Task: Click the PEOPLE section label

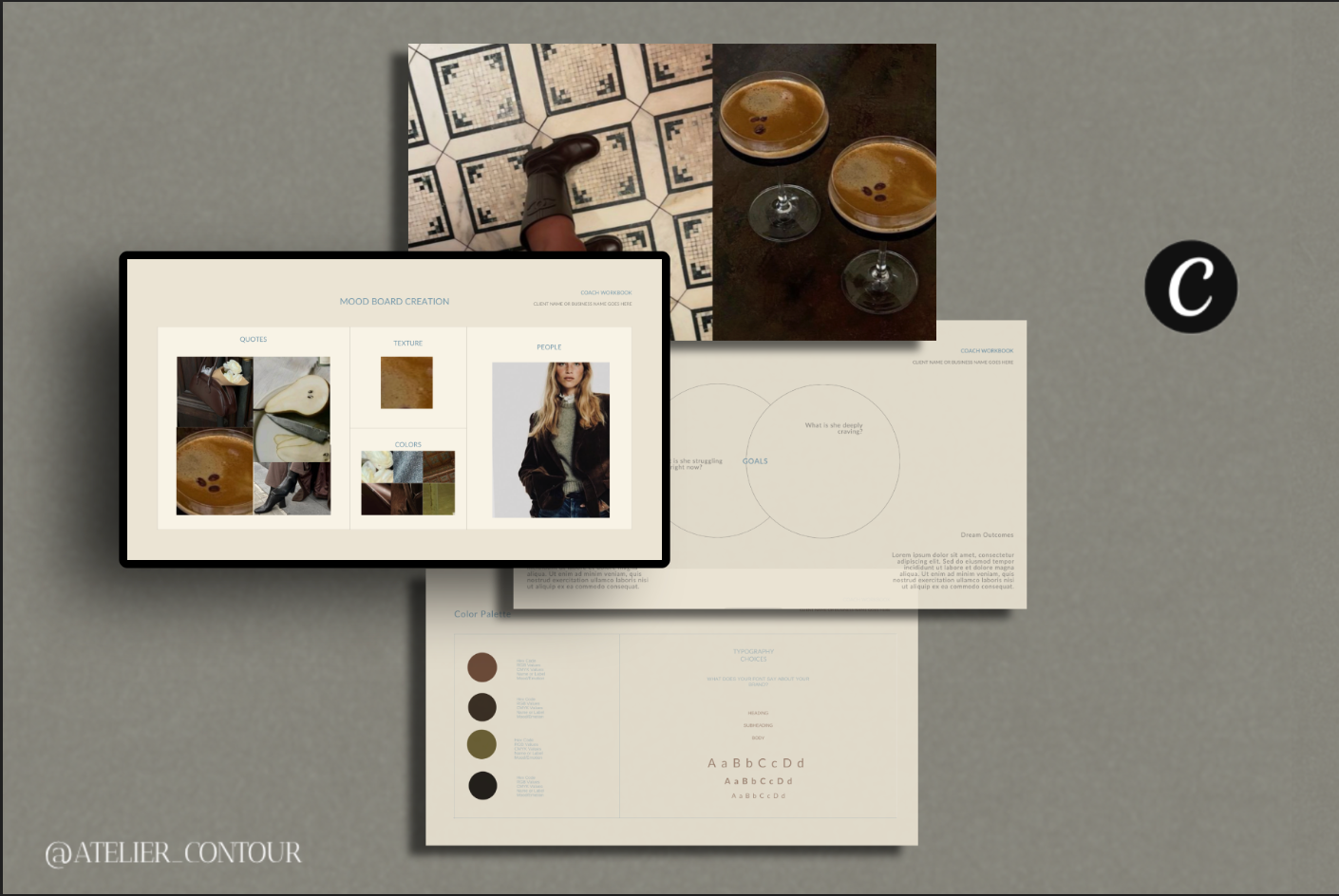Action: coord(549,347)
